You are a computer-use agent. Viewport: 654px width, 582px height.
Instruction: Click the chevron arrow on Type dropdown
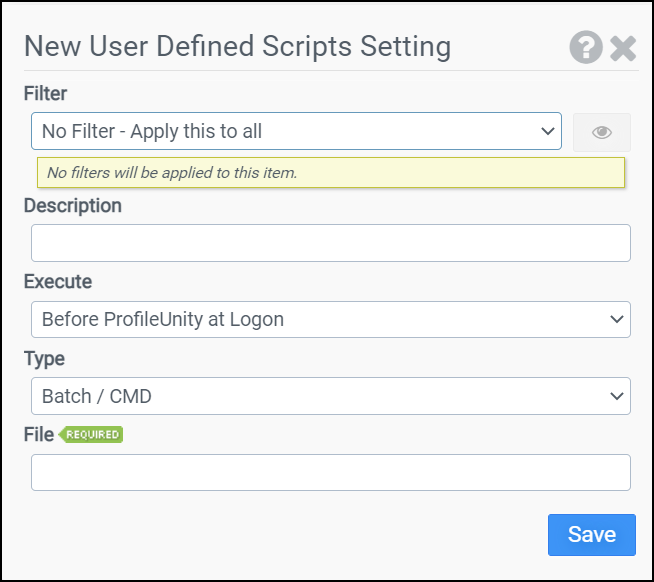(616, 396)
